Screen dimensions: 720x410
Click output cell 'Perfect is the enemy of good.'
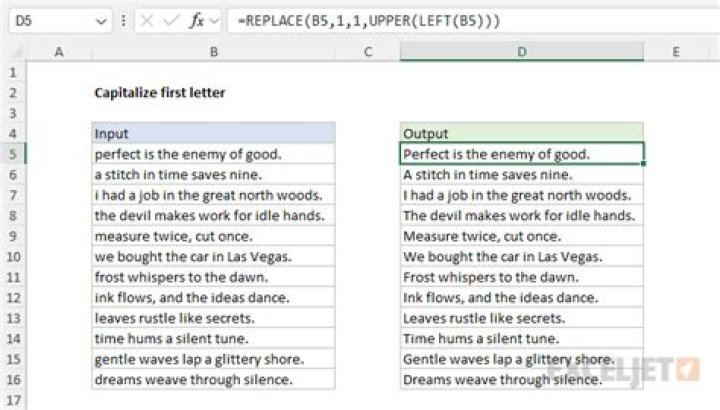pyautogui.click(x=522, y=154)
